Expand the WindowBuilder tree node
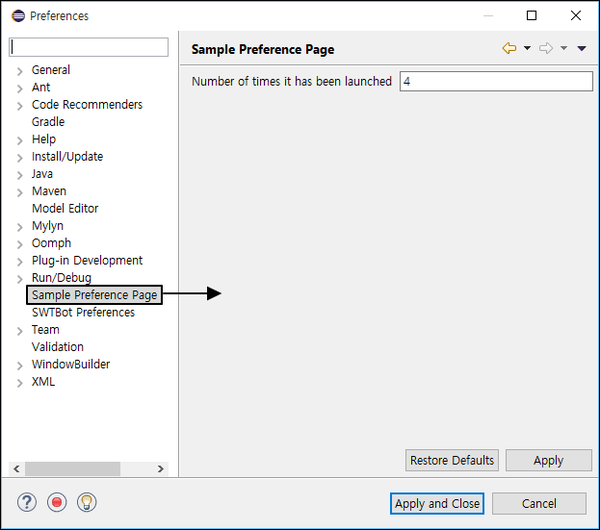Image resolution: width=600 pixels, height=530 pixels. point(20,365)
